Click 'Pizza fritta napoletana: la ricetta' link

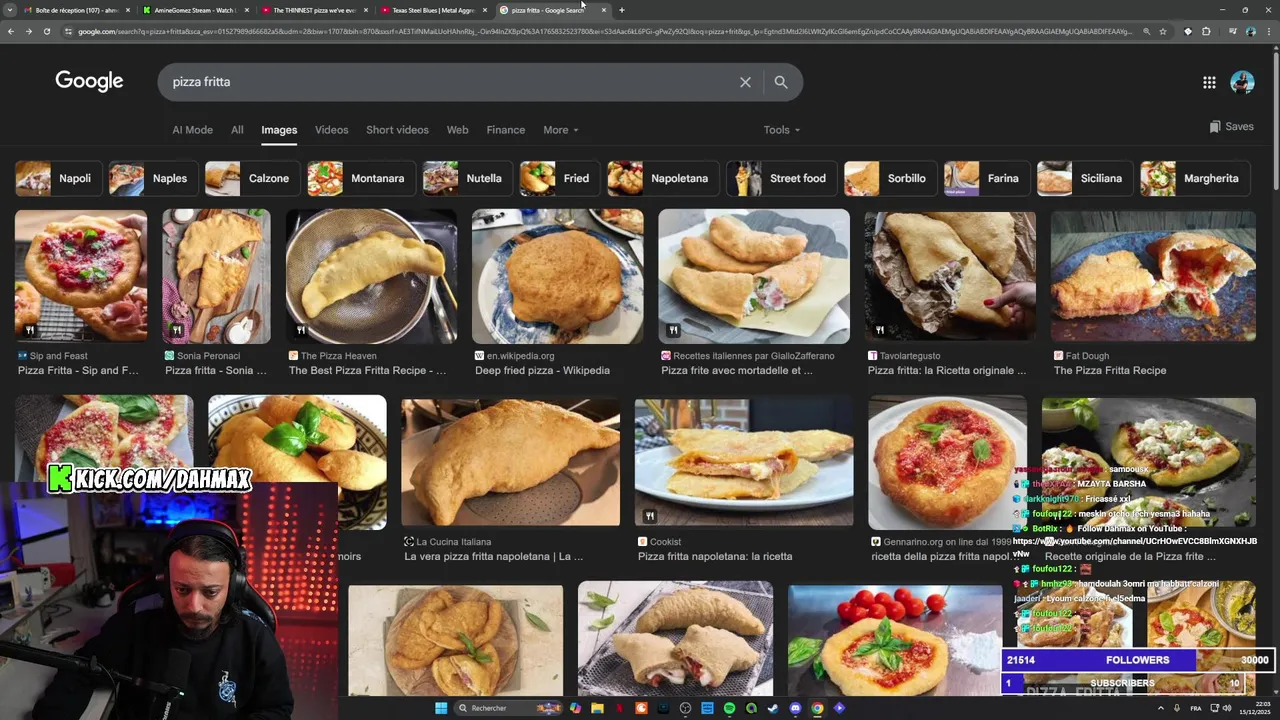(715, 556)
